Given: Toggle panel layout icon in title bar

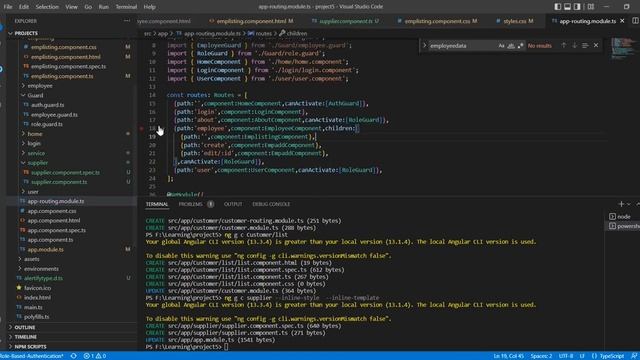Looking at the screenshot, I should [567, 7].
